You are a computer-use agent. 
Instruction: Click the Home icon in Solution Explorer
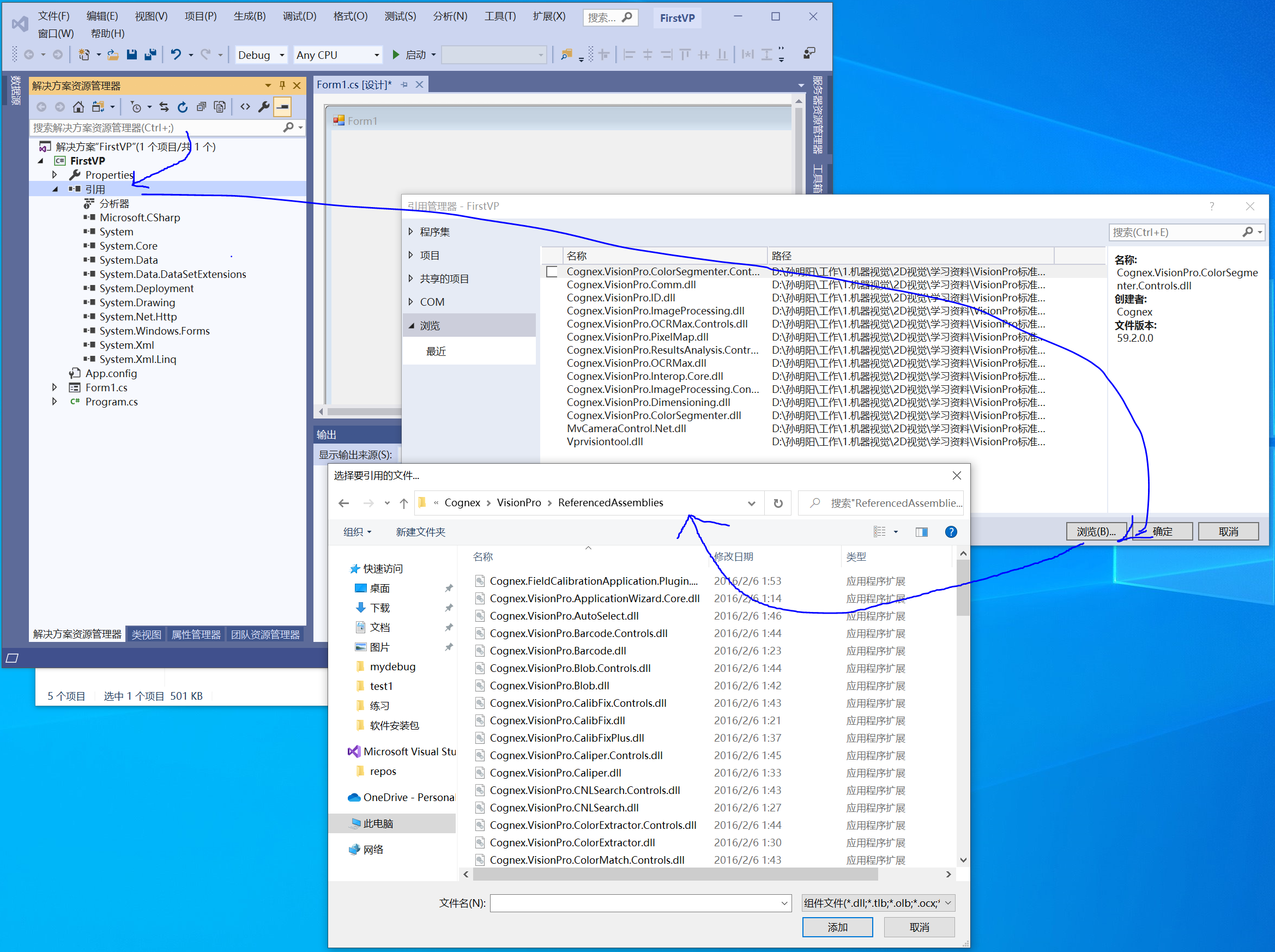pyautogui.click(x=78, y=107)
